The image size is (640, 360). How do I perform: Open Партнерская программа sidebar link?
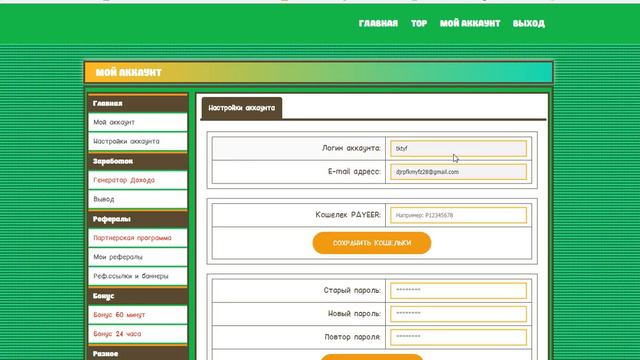pos(138,238)
